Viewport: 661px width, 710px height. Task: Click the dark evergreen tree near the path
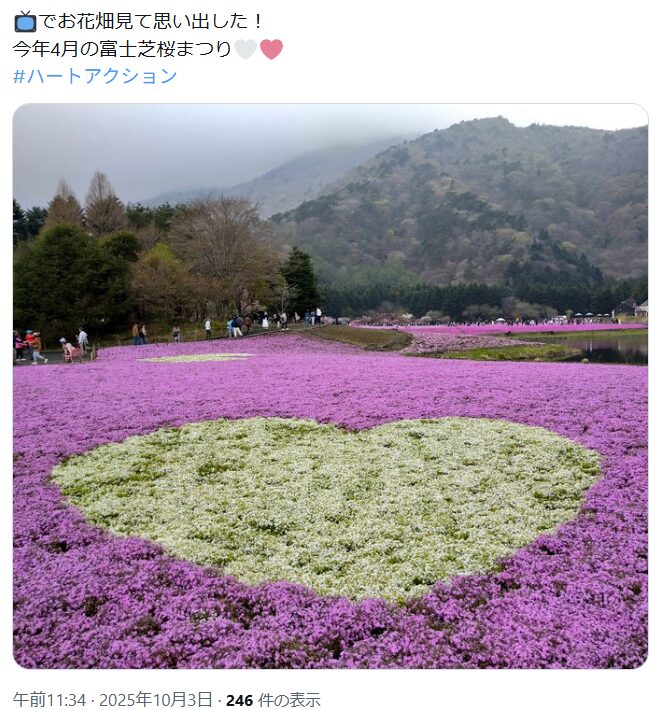pyautogui.click(x=300, y=281)
